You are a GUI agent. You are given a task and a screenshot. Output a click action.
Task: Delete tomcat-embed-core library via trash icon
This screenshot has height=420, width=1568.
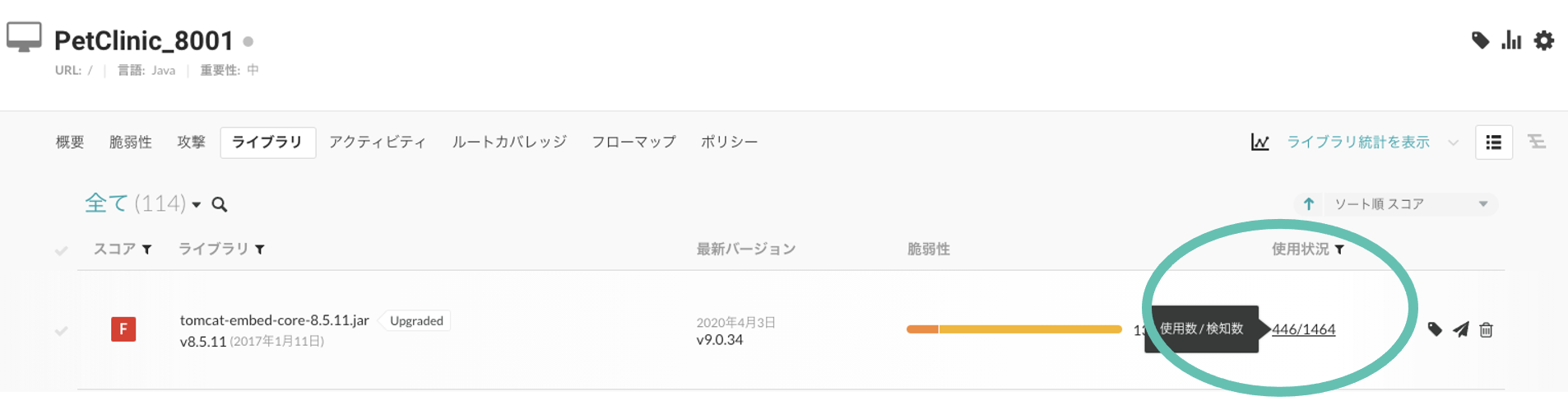coord(1486,329)
